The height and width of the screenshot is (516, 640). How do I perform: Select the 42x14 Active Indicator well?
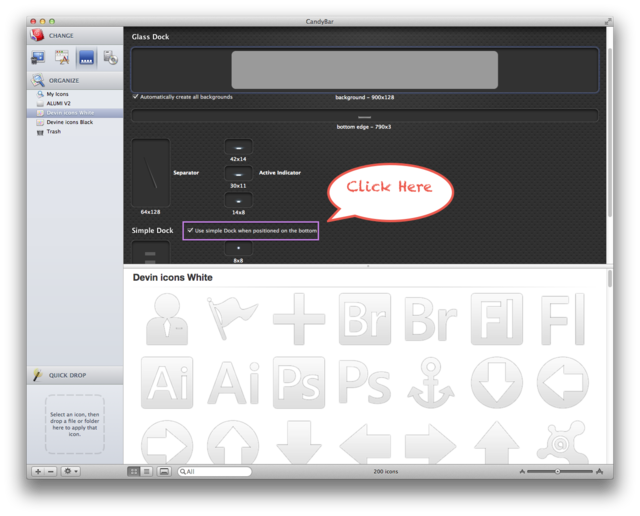pos(238,147)
